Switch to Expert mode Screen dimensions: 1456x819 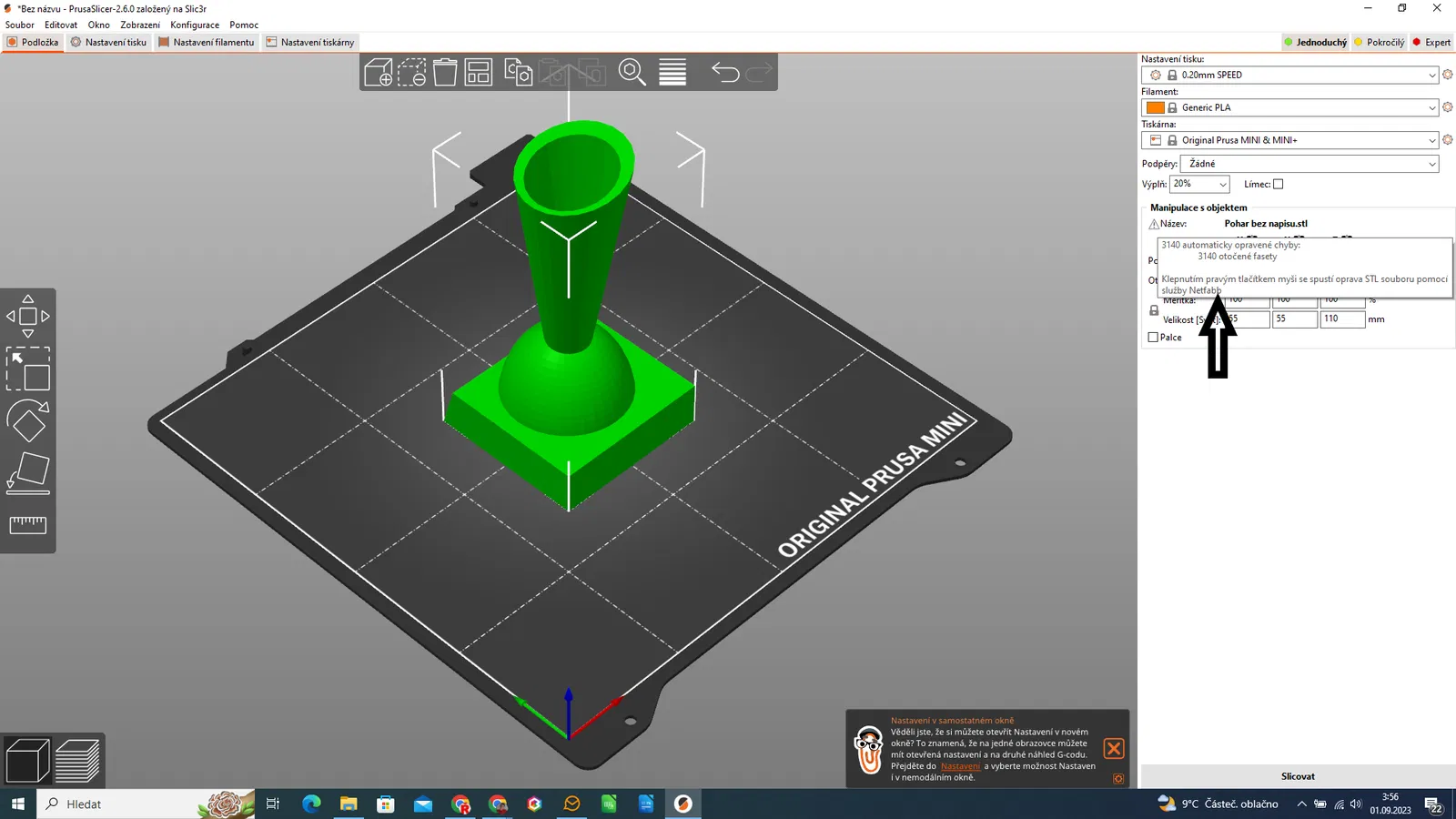(x=1431, y=42)
